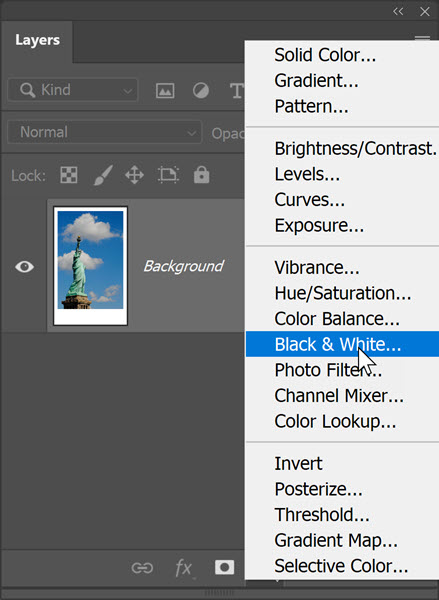Click the type layer filter icon
Screen dimensions: 439x600
point(237,91)
